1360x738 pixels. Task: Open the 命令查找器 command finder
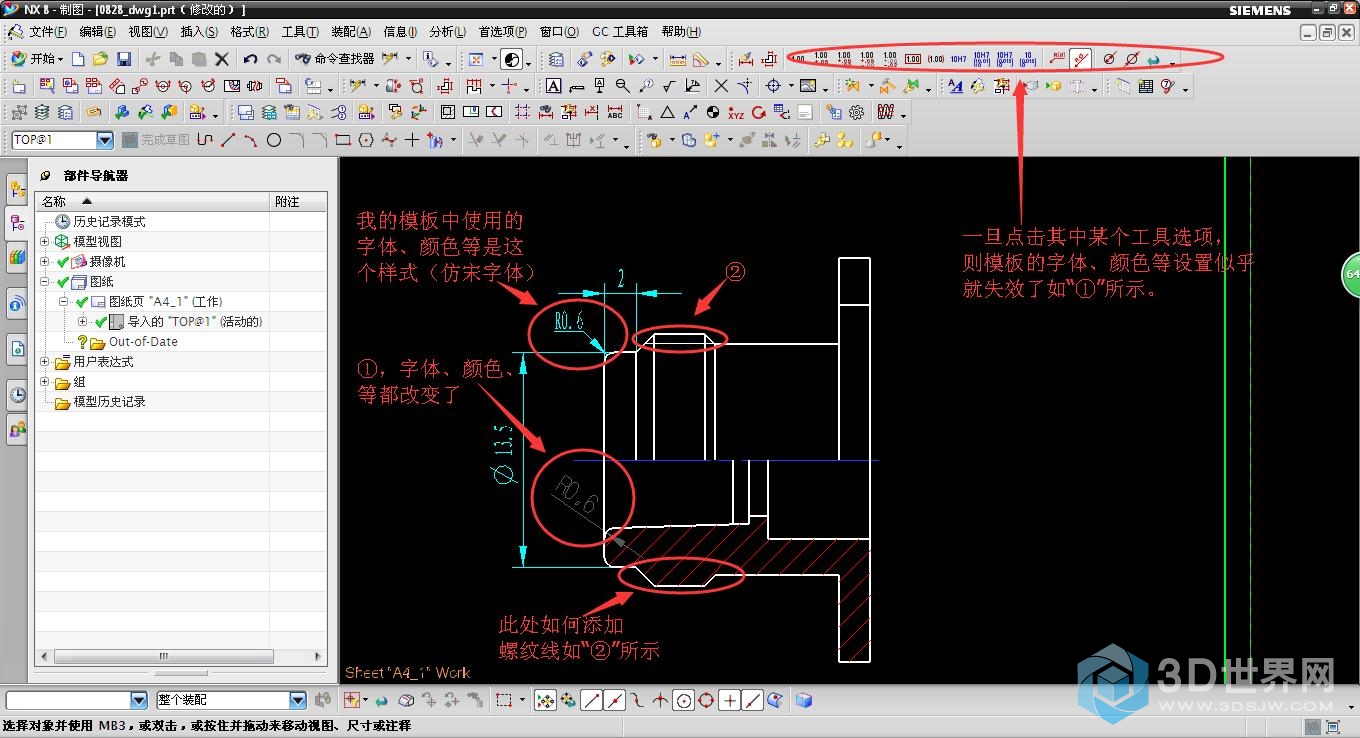click(x=335, y=59)
